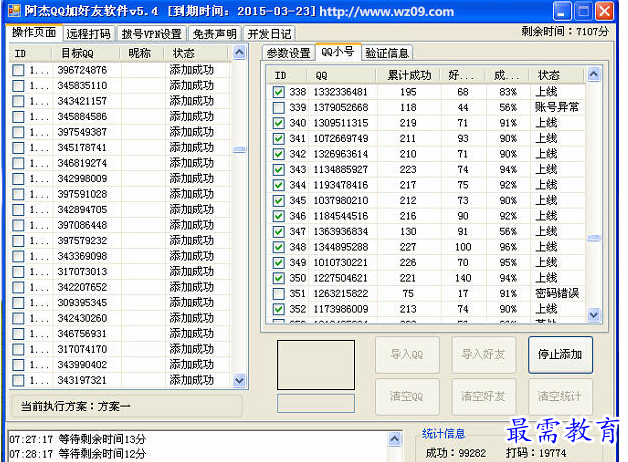Click scroll down arrow of target QQ list
The width and height of the screenshot is (628, 462).
[x=239, y=380]
